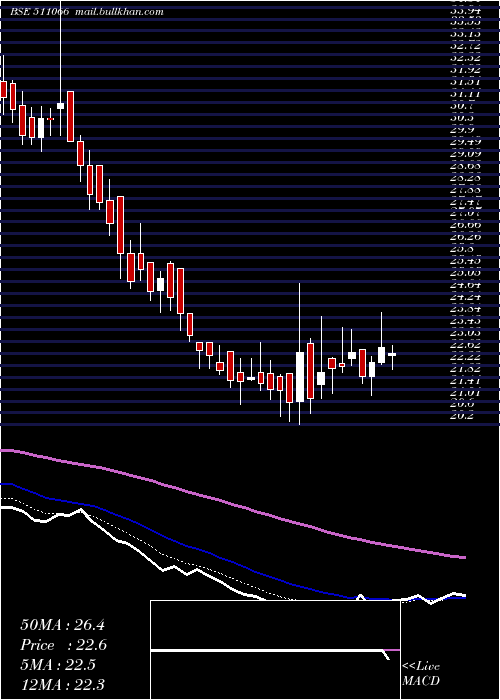Click the 29.49 price axis label
500x700 pixels.
466,142
